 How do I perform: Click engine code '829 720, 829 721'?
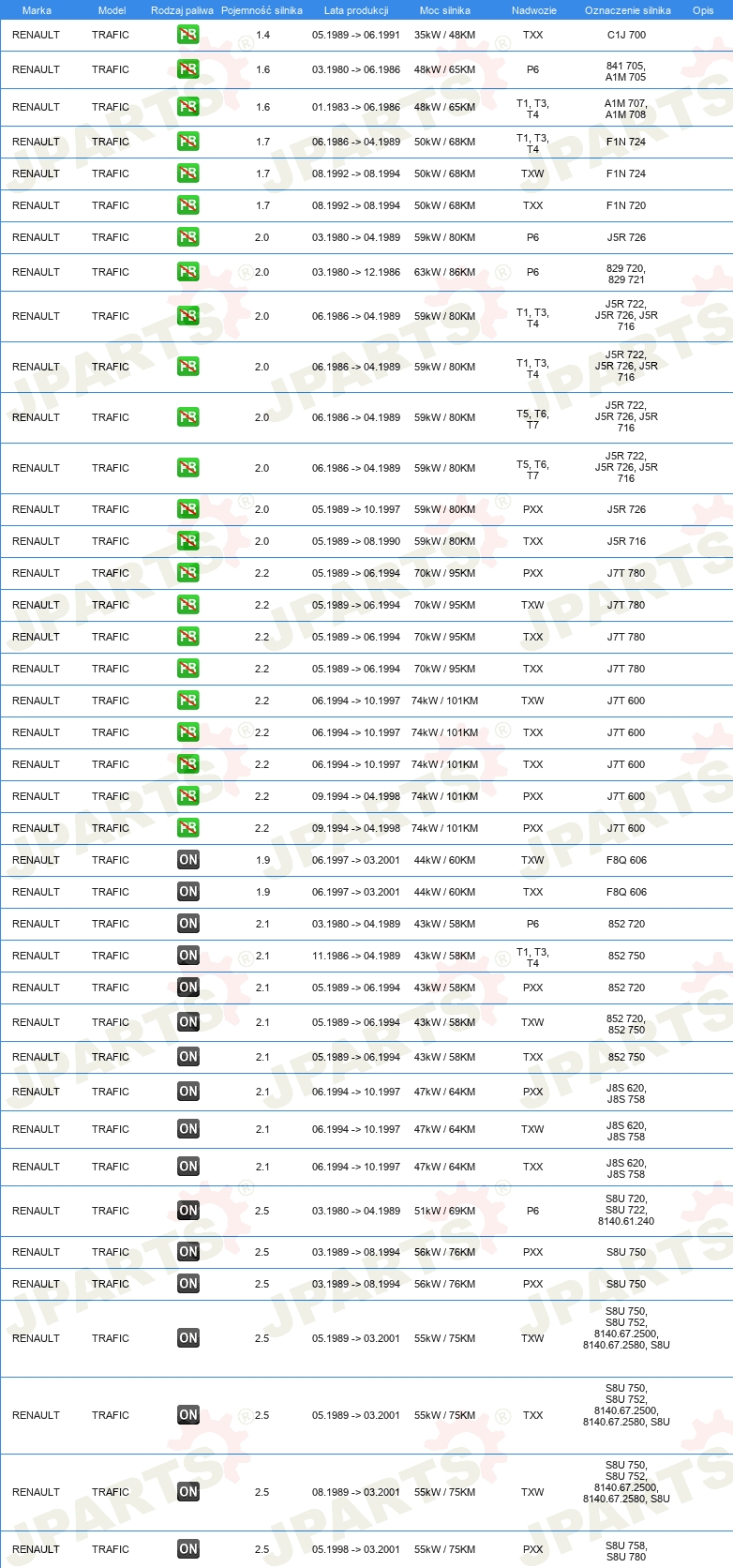(x=626, y=274)
